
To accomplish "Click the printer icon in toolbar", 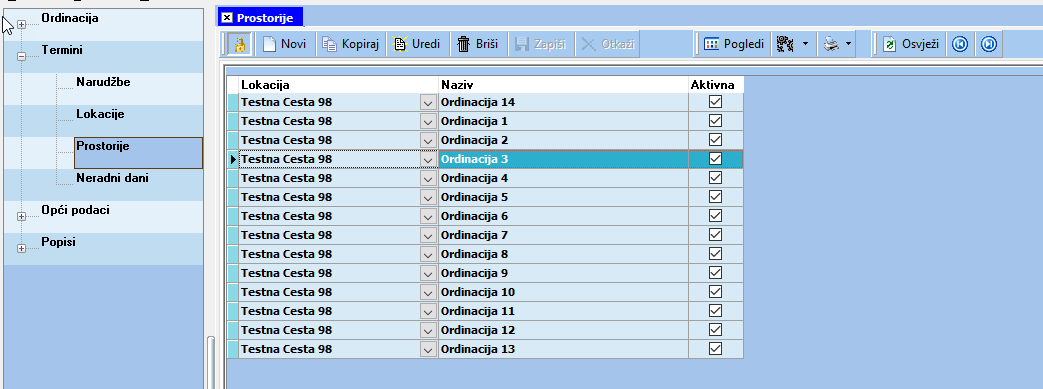I will (831, 45).
